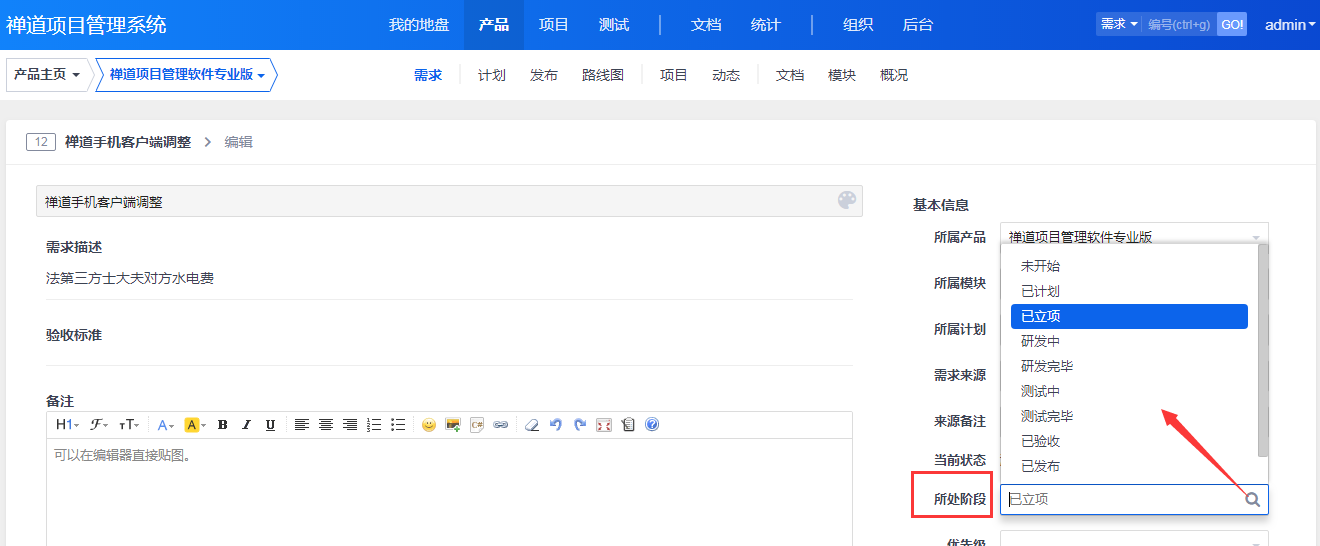Click the title color palette icon
The width and height of the screenshot is (1320, 546).
point(847,200)
